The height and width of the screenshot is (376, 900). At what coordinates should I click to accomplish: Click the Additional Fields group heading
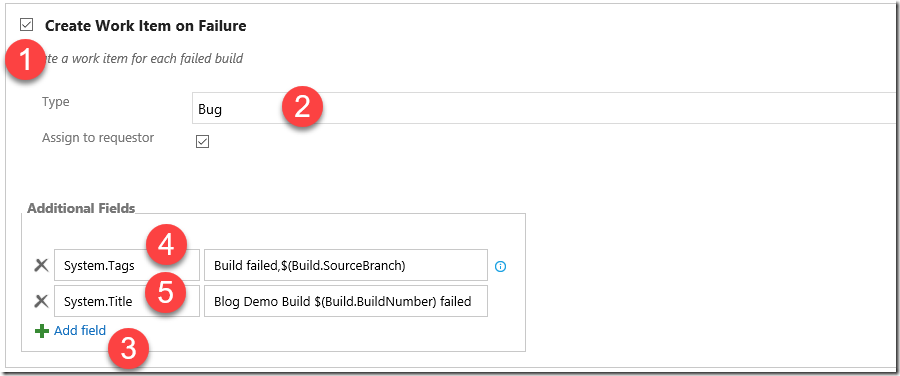pyautogui.click(x=81, y=208)
